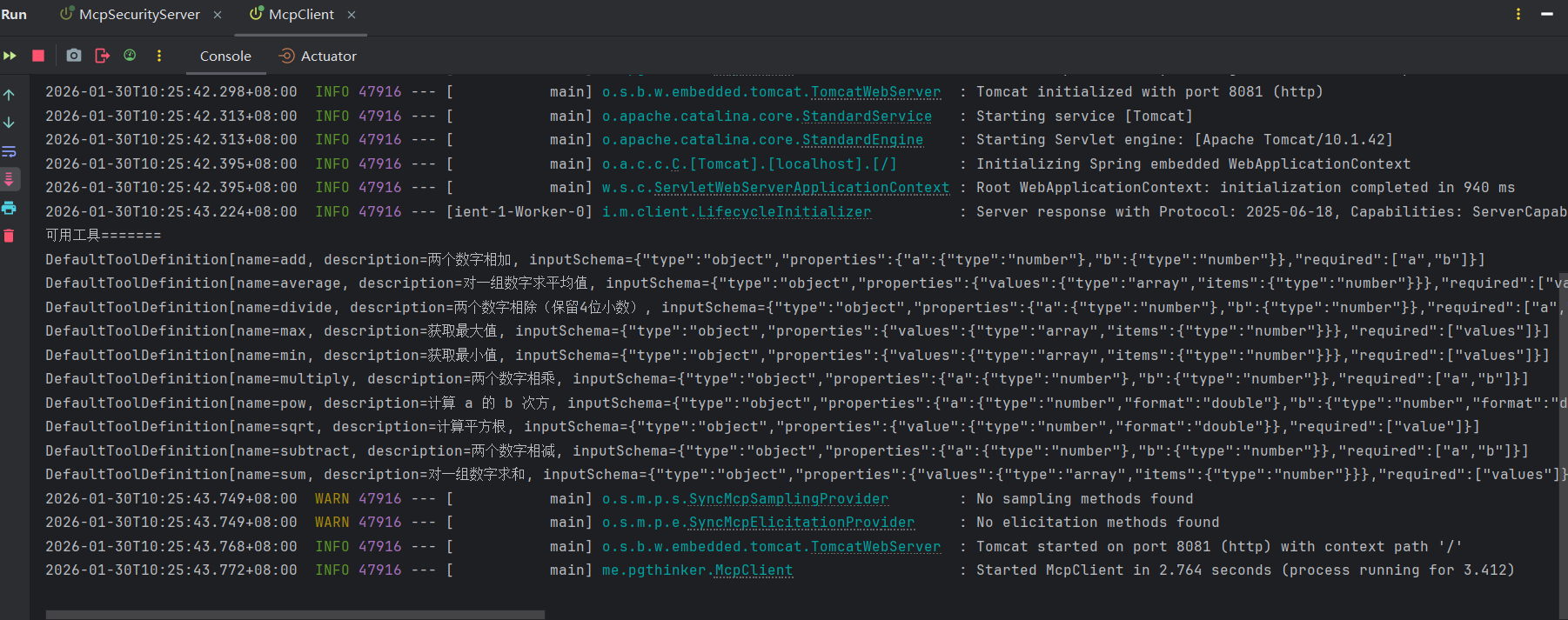Screen dimensions: 1568x620
Task: Click the horizontal console scrollbar
Action: (x=295, y=615)
